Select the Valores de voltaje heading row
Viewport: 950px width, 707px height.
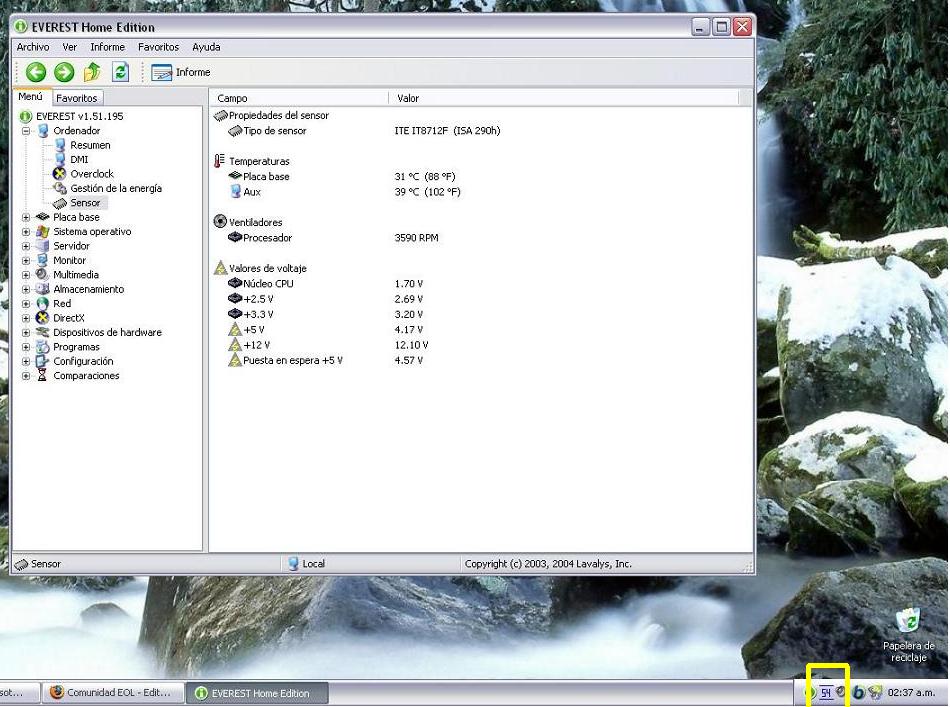coord(481,268)
